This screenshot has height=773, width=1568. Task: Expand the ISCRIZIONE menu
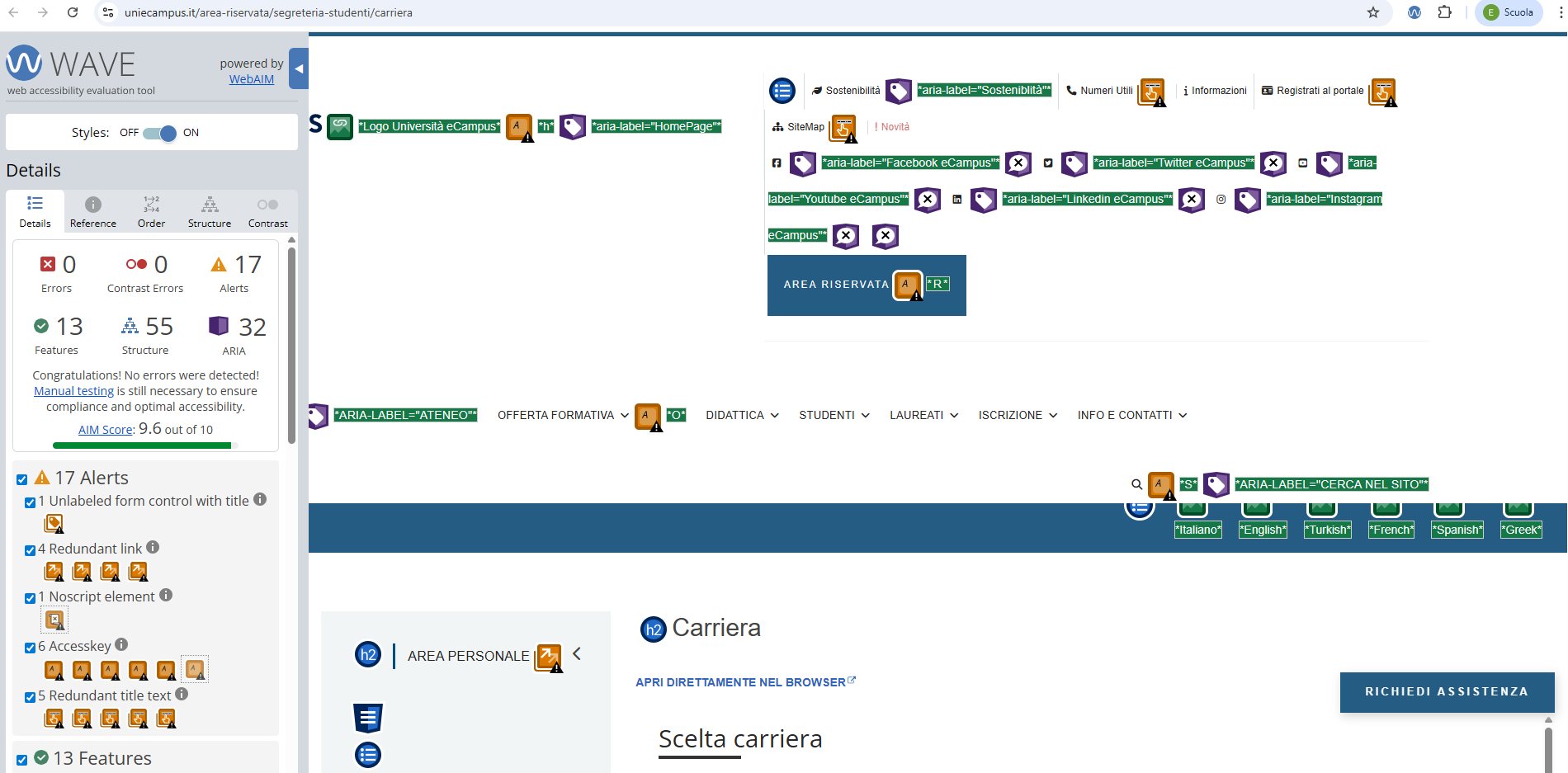pyautogui.click(x=1018, y=415)
